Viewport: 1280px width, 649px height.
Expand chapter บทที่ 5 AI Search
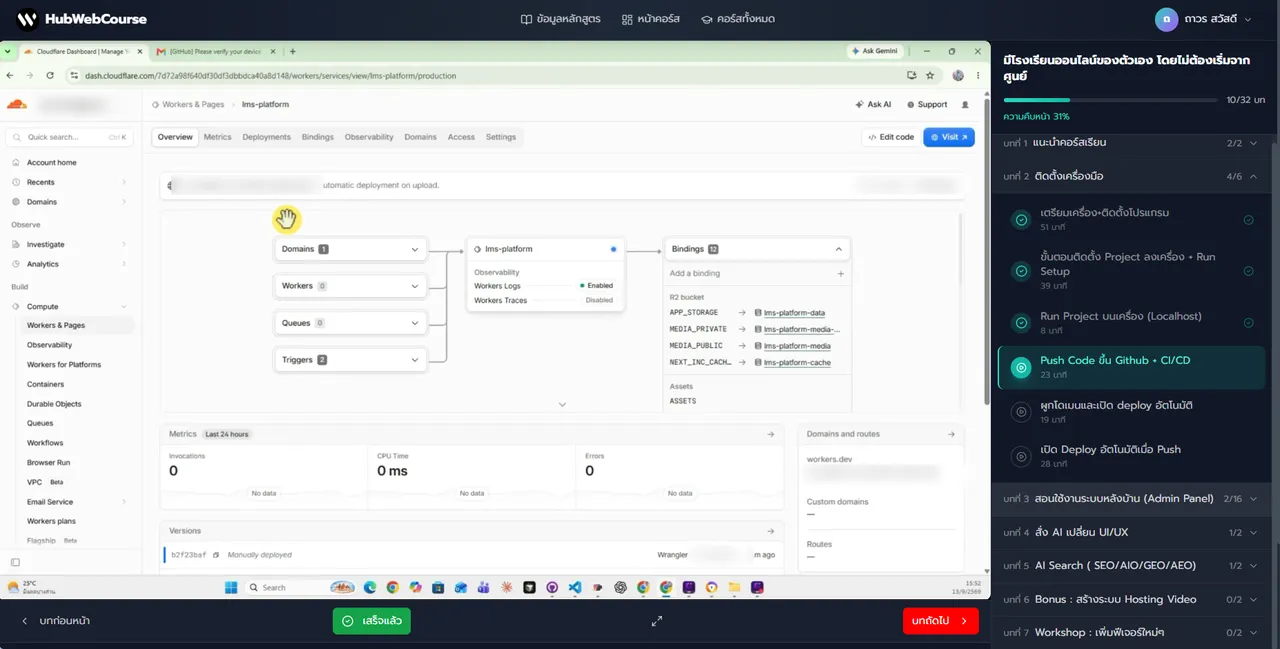(x=1130, y=565)
